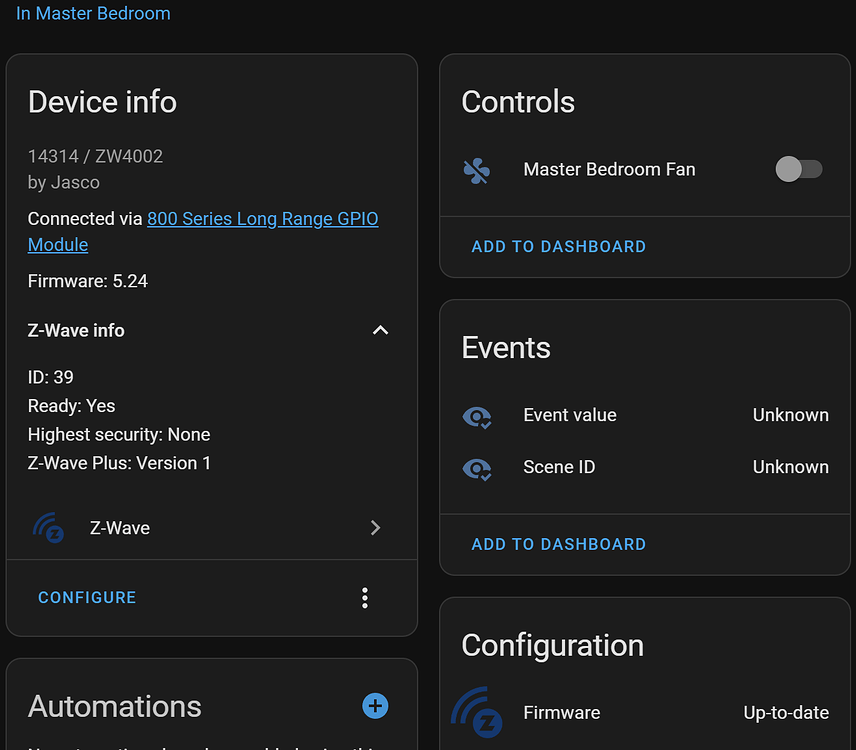856x750 pixels.
Task: Add Events card to dashboard
Action: tap(558, 545)
